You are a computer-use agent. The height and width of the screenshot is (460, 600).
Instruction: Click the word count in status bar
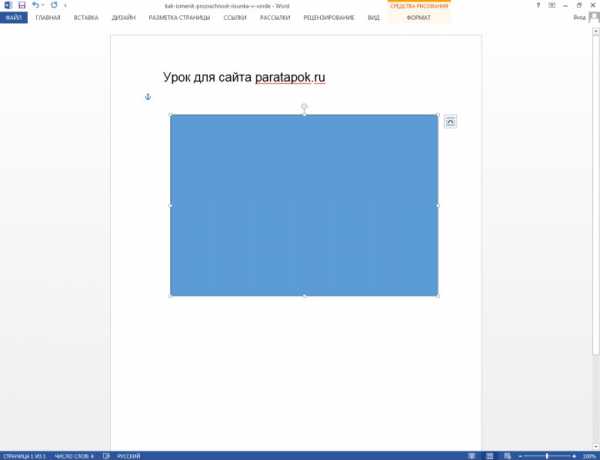coord(74,456)
